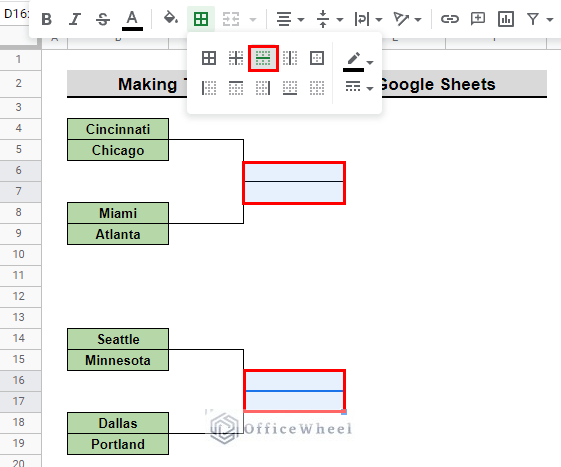The height and width of the screenshot is (467, 561).
Task: Apply vertical borders option
Action: coord(290,58)
